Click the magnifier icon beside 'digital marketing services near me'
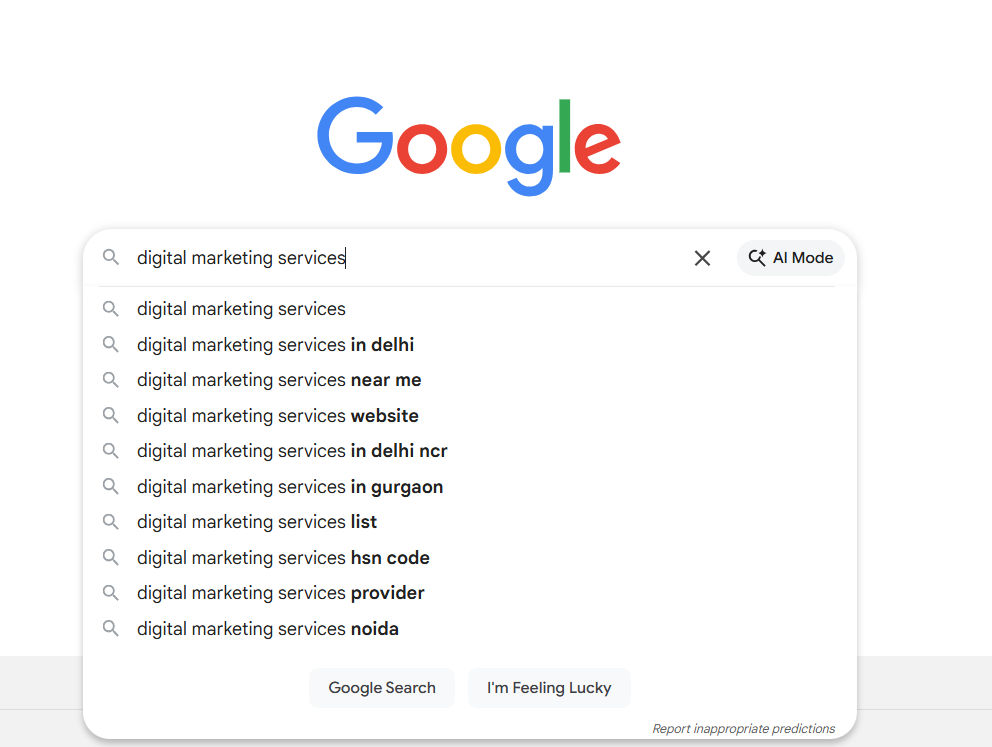992x747 pixels. coord(111,380)
